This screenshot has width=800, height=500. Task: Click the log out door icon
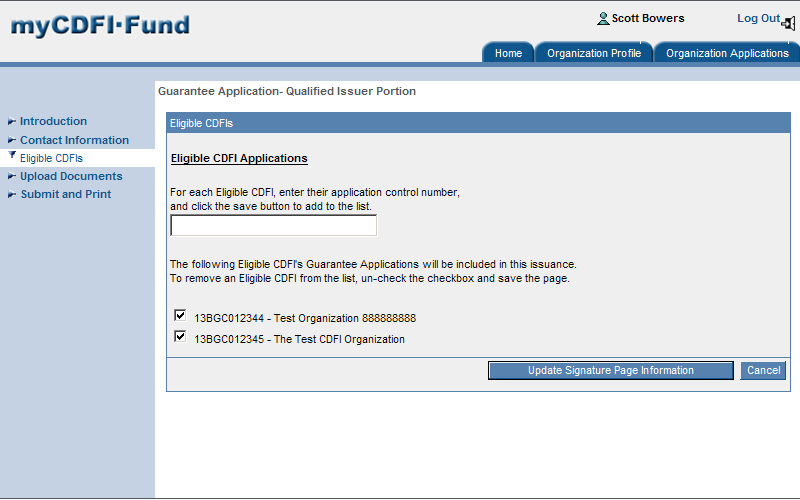789,23
